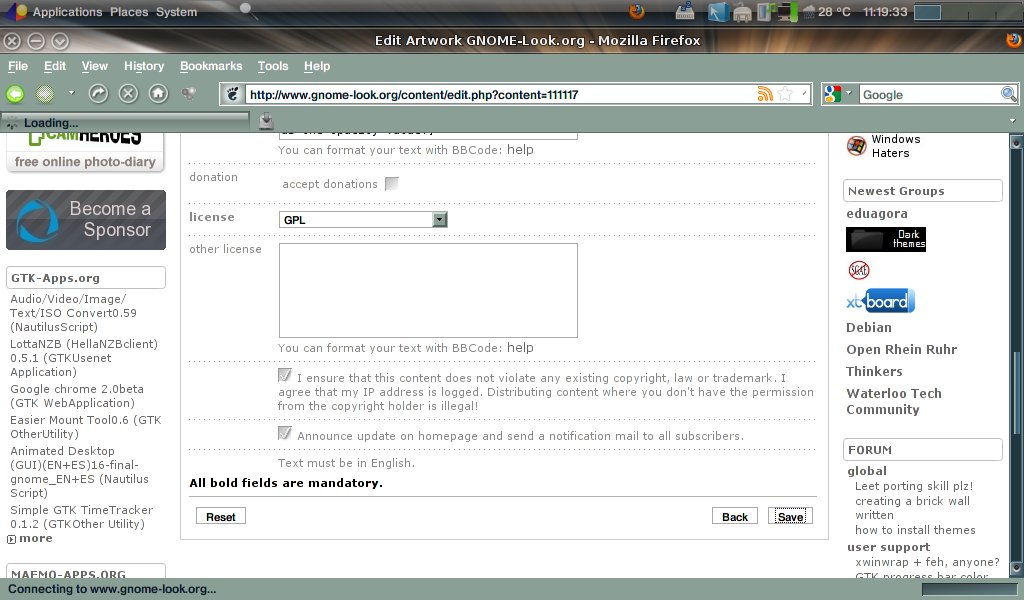Viewport: 1024px width, 600px height.
Task: Open the Help menu
Action: point(317,66)
